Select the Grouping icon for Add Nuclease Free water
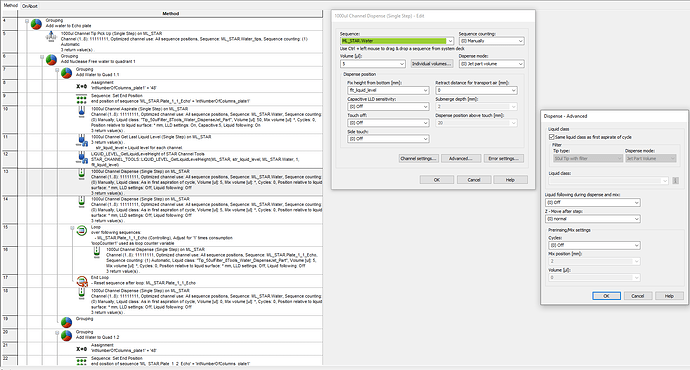Screen dimensions: 690x370 tap(51, 59)
